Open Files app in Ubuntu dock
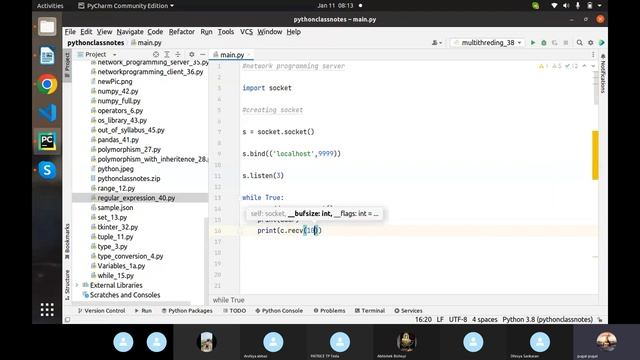 pos(47,27)
